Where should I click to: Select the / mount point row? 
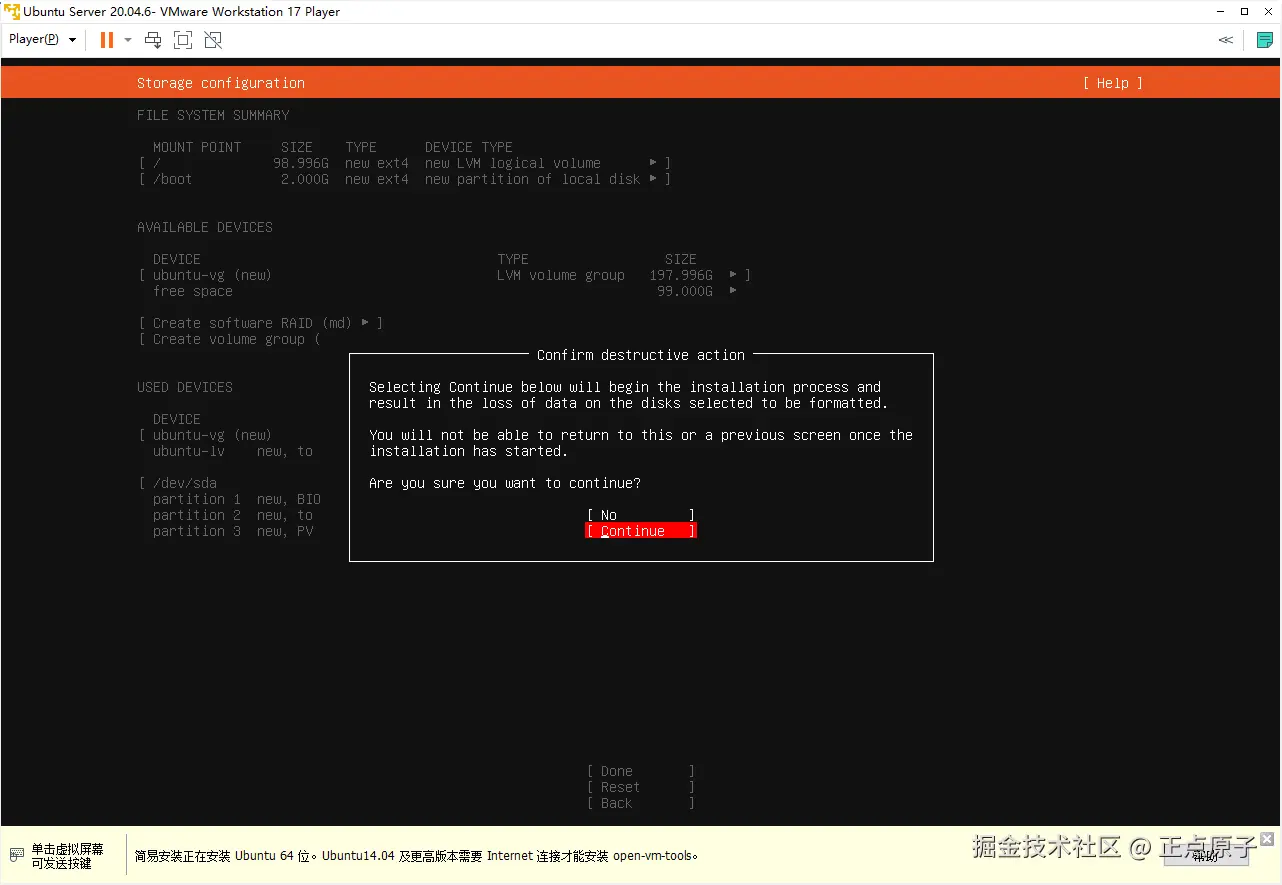point(405,163)
